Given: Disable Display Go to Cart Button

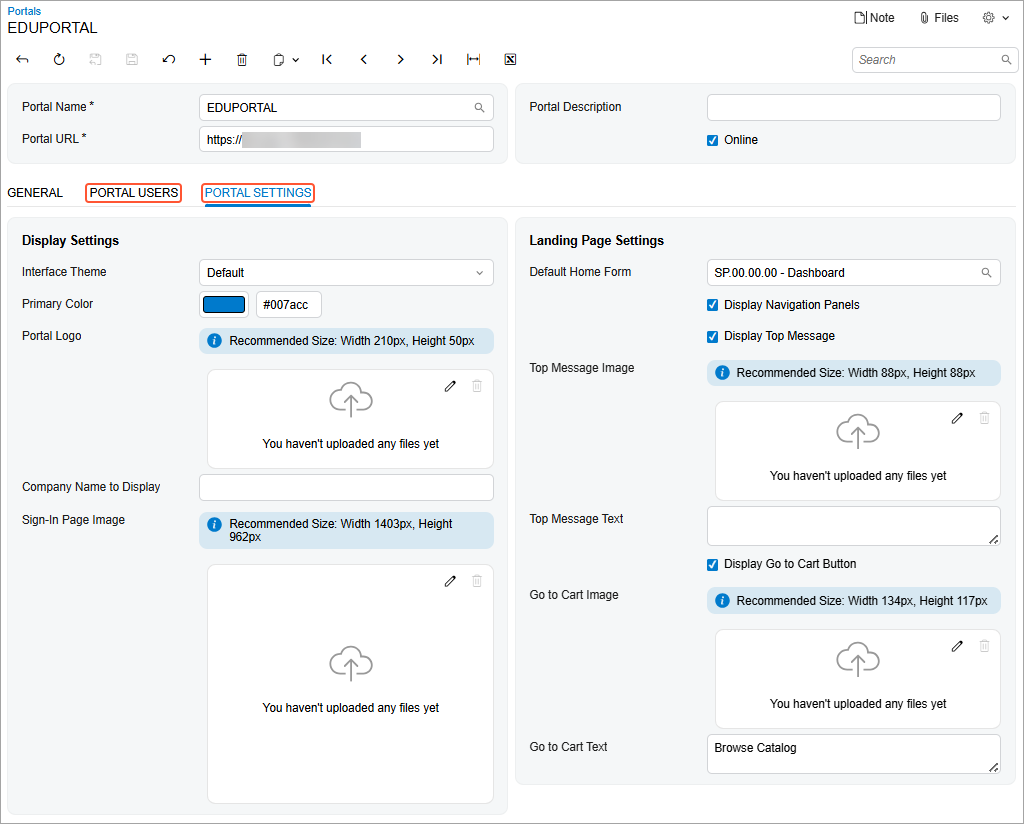Looking at the screenshot, I should 713,564.
